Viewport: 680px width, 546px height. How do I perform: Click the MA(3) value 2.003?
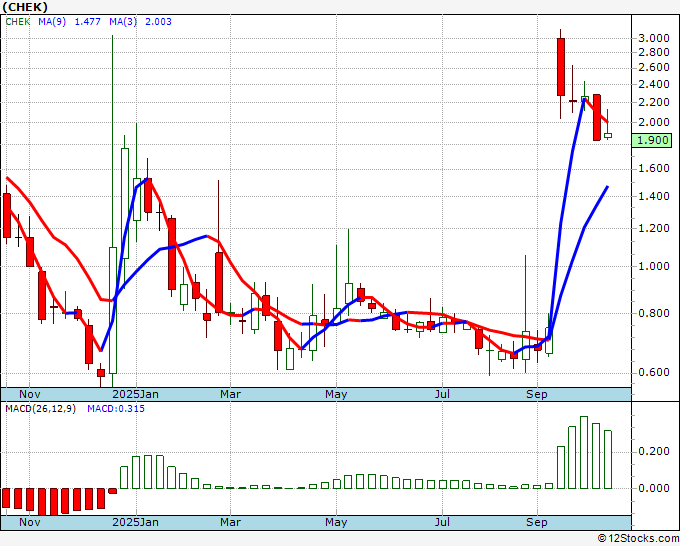pyautogui.click(x=158, y=22)
